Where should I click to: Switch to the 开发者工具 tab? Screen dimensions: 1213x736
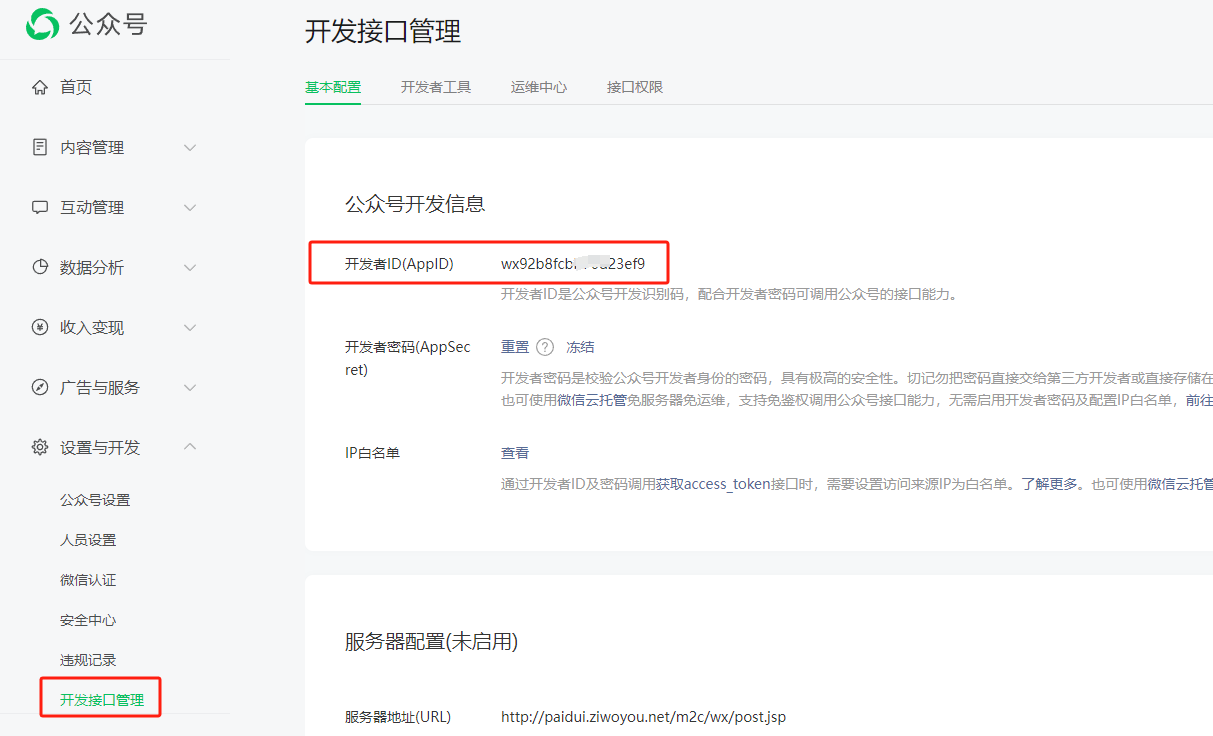click(436, 87)
